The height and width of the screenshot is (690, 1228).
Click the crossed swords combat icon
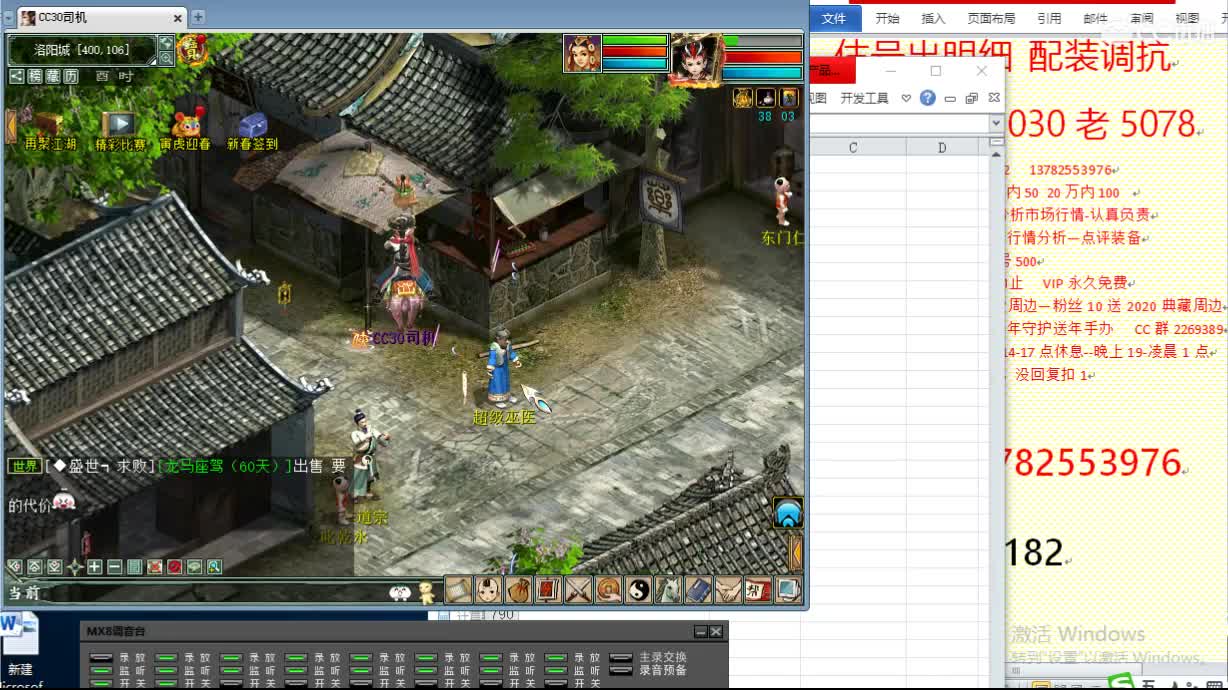coord(578,590)
